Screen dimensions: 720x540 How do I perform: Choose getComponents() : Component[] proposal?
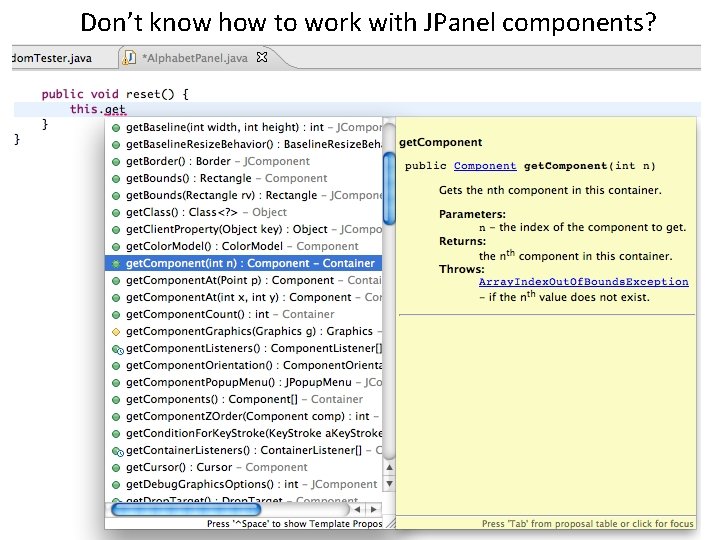click(243, 399)
